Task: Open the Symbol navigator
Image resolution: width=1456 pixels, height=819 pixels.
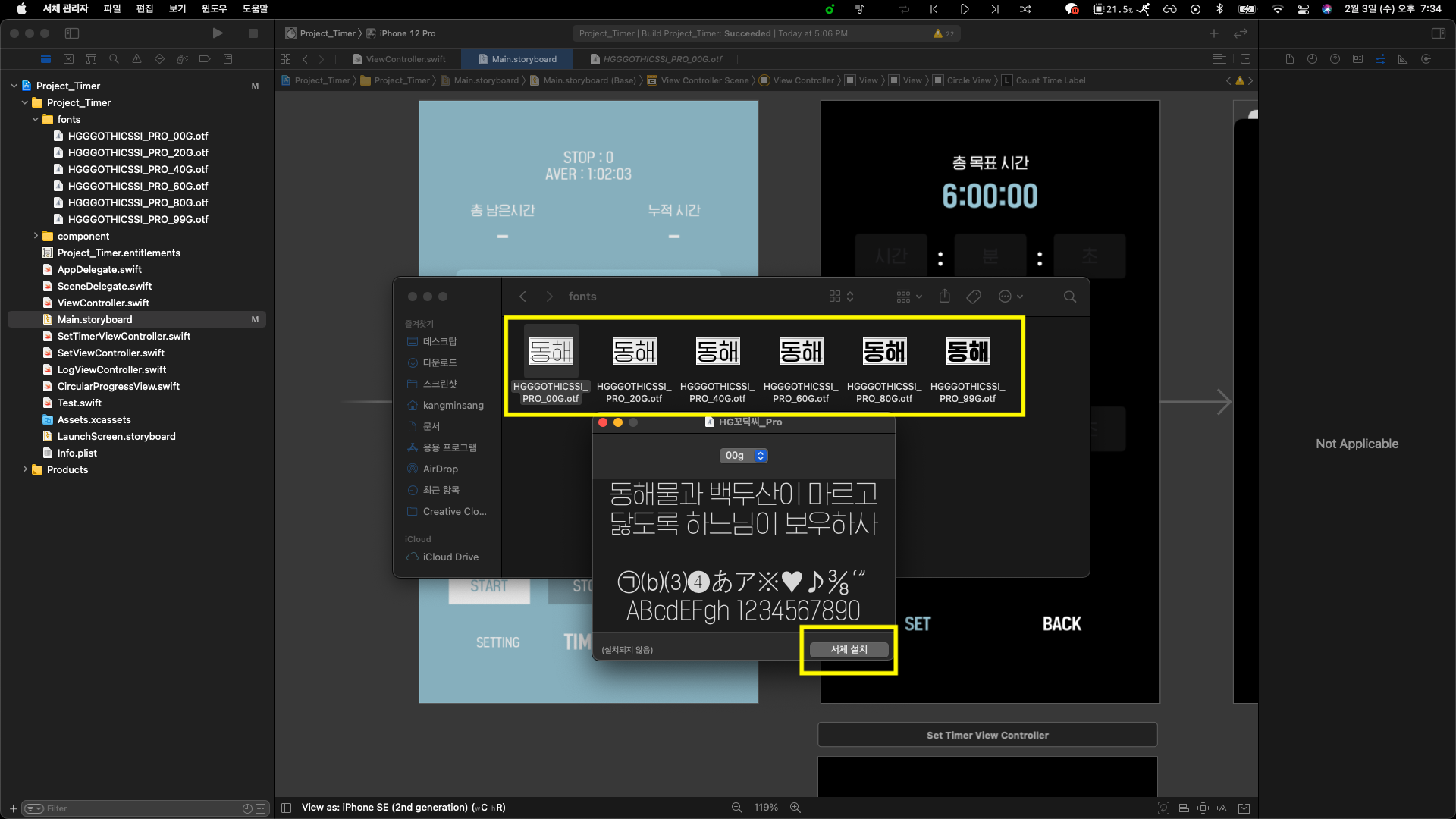Action: pos(91,59)
